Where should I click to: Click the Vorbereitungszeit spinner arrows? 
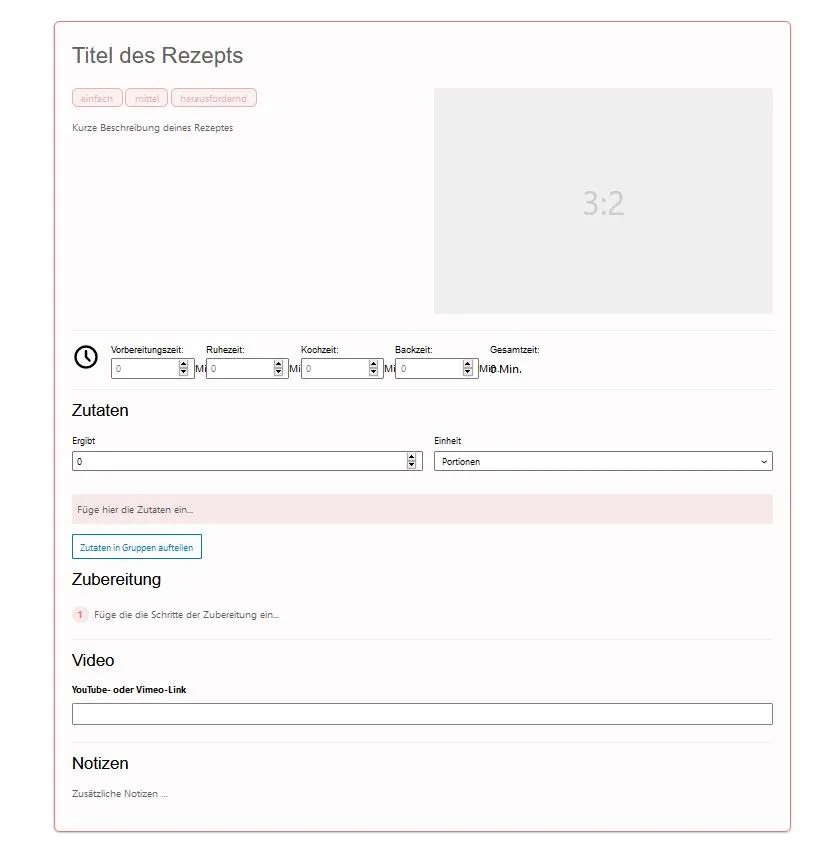tap(183, 369)
